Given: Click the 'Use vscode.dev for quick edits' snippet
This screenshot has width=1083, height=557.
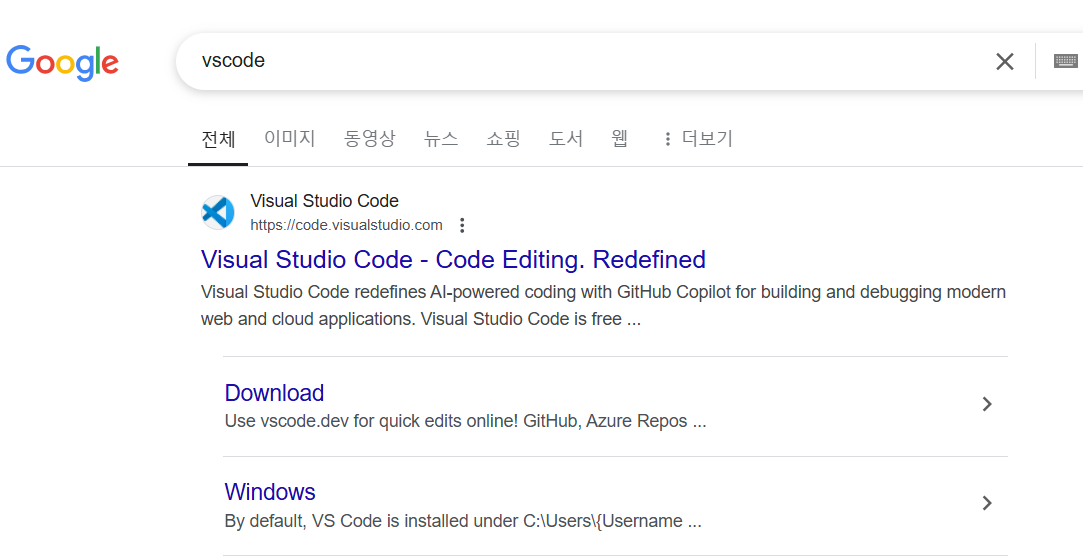Looking at the screenshot, I should click(x=466, y=421).
